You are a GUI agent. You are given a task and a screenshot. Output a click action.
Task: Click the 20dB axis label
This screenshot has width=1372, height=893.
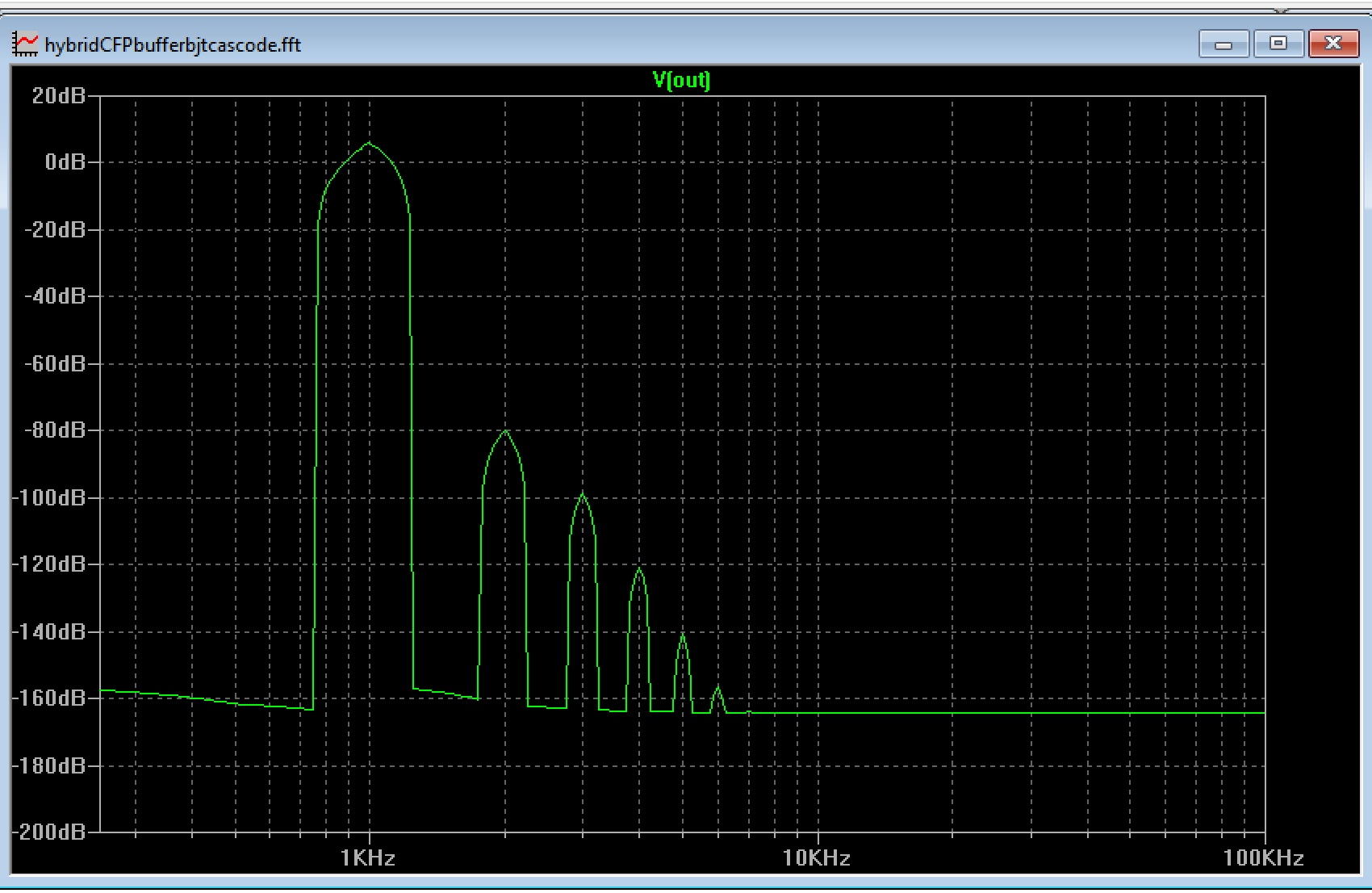click(x=58, y=95)
